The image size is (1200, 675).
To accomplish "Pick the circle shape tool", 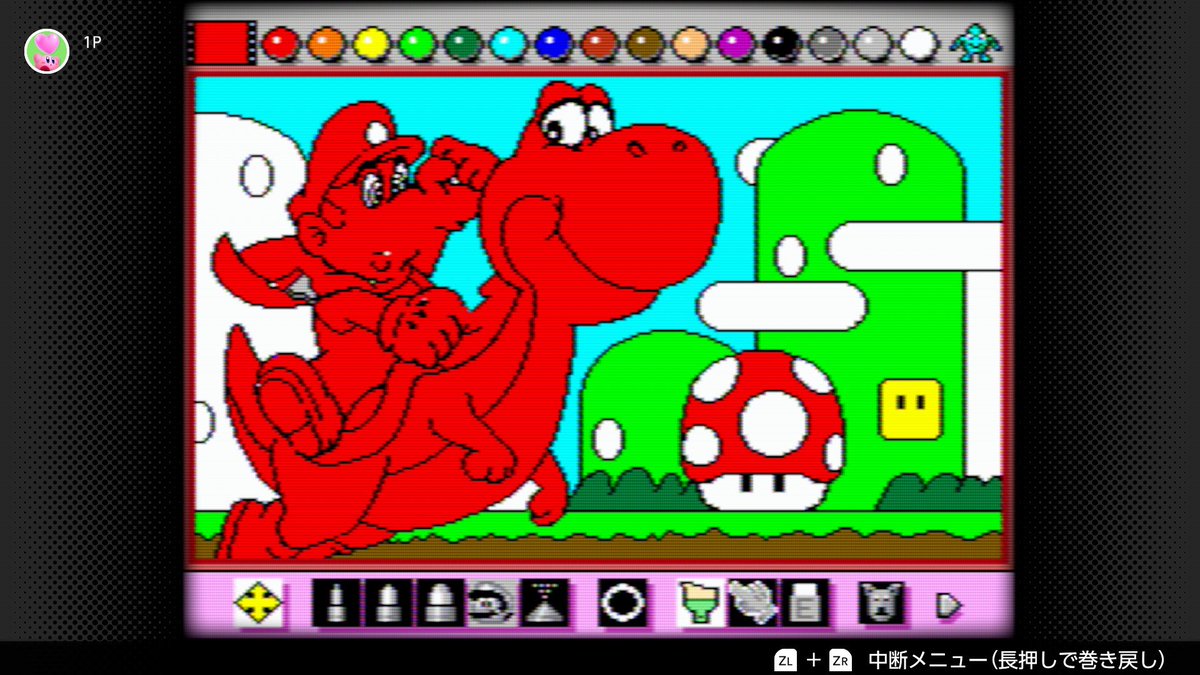I will click(622, 603).
